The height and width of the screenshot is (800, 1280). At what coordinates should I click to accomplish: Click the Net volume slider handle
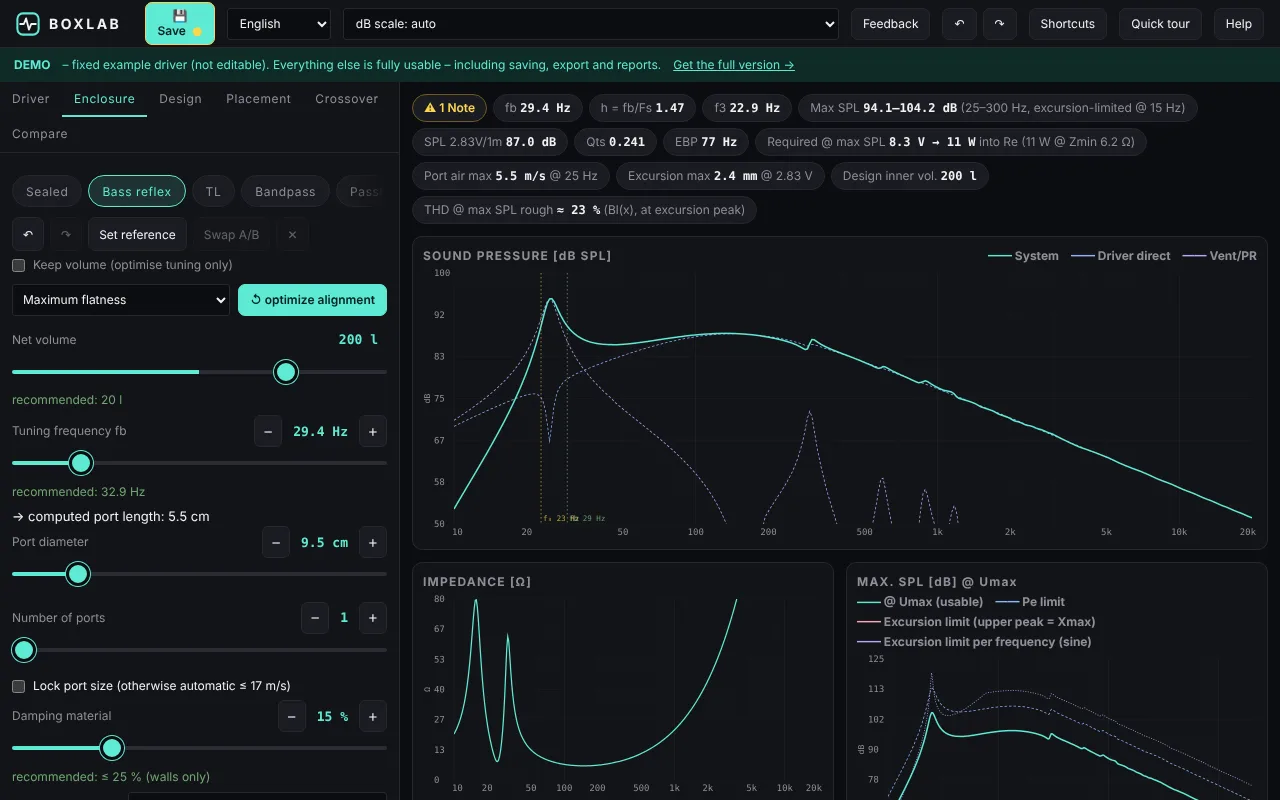[x=286, y=372]
